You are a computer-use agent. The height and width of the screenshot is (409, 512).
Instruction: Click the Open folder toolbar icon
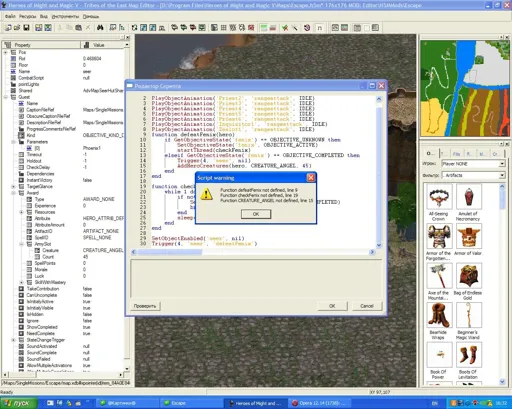point(17,28)
